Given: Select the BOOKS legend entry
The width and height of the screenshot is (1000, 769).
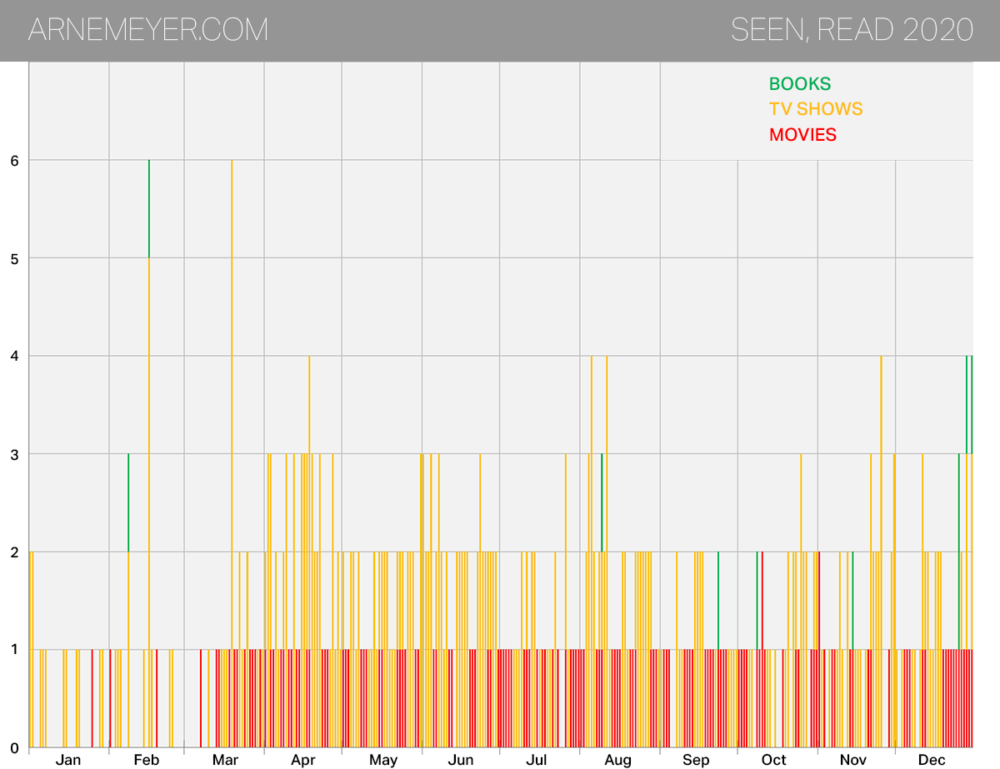Looking at the screenshot, I should [x=800, y=84].
